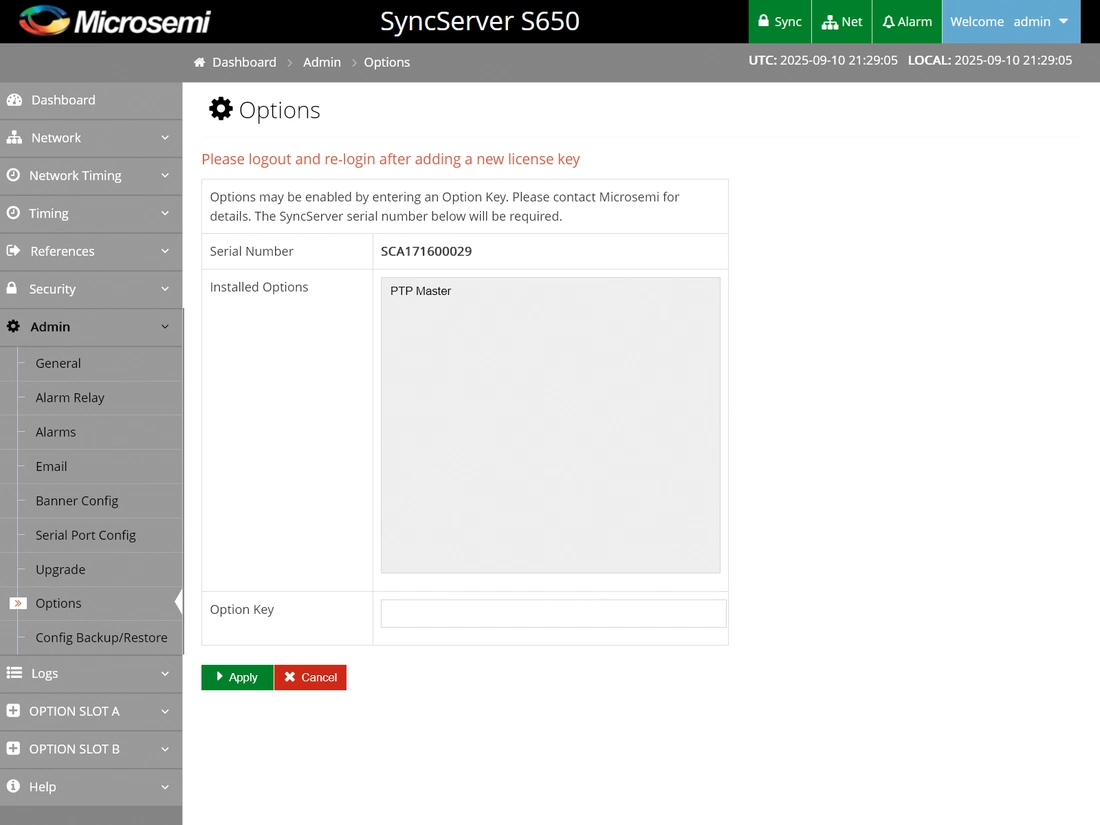Click the Timing clock icon in sidebar
The width and height of the screenshot is (1100, 825).
(x=13, y=213)
